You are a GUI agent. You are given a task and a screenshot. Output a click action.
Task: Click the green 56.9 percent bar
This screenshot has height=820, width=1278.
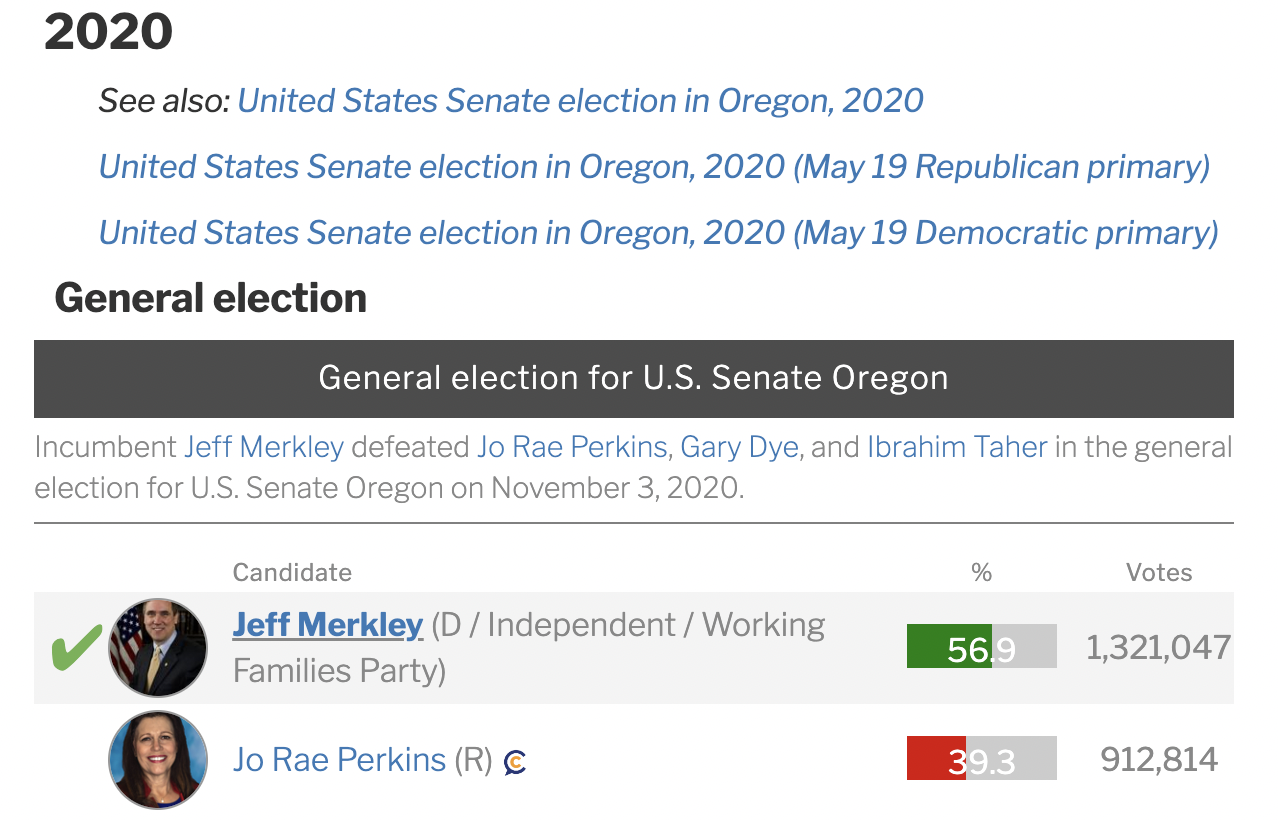point(982,646)
